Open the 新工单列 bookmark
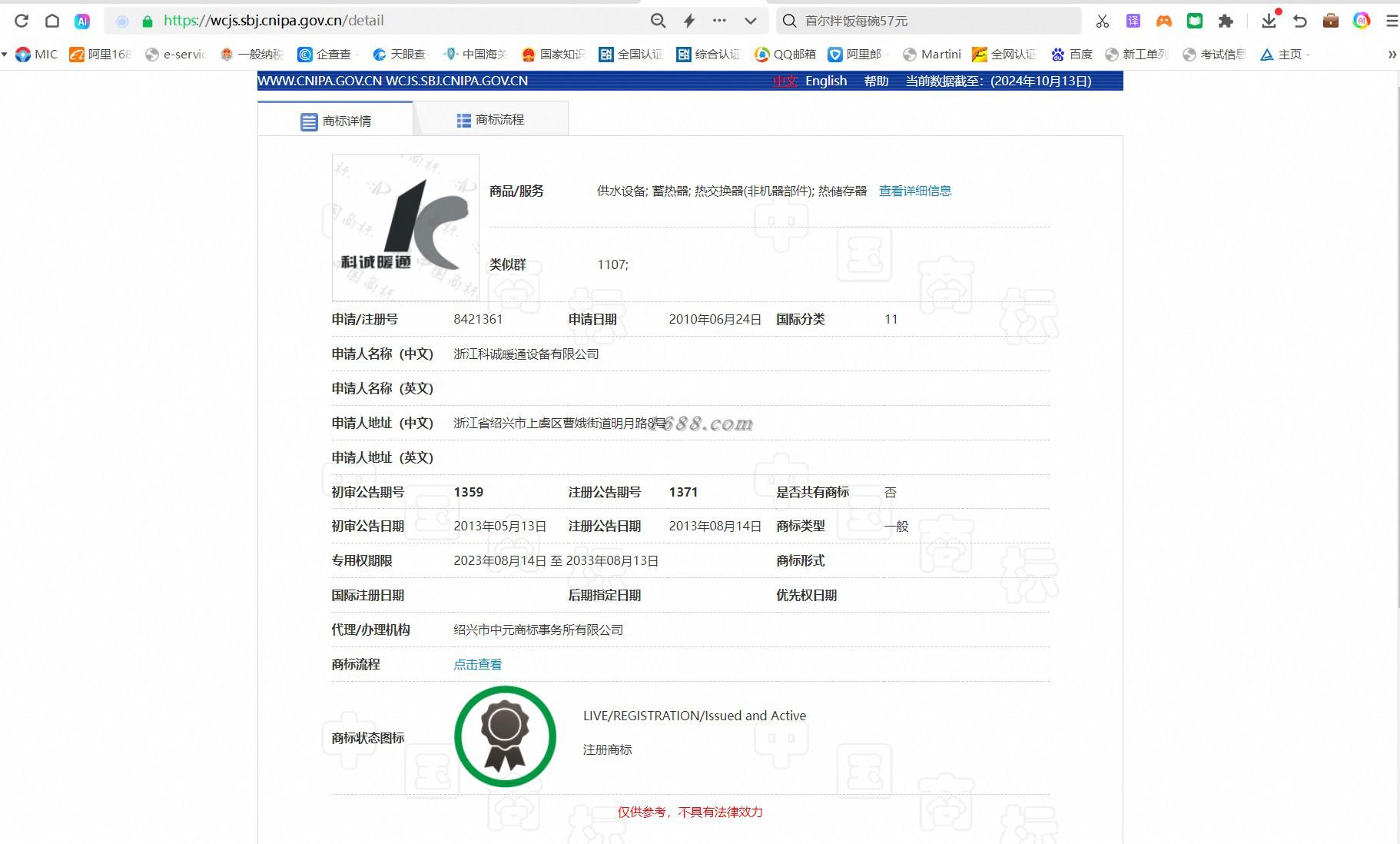 point(1136,54)
